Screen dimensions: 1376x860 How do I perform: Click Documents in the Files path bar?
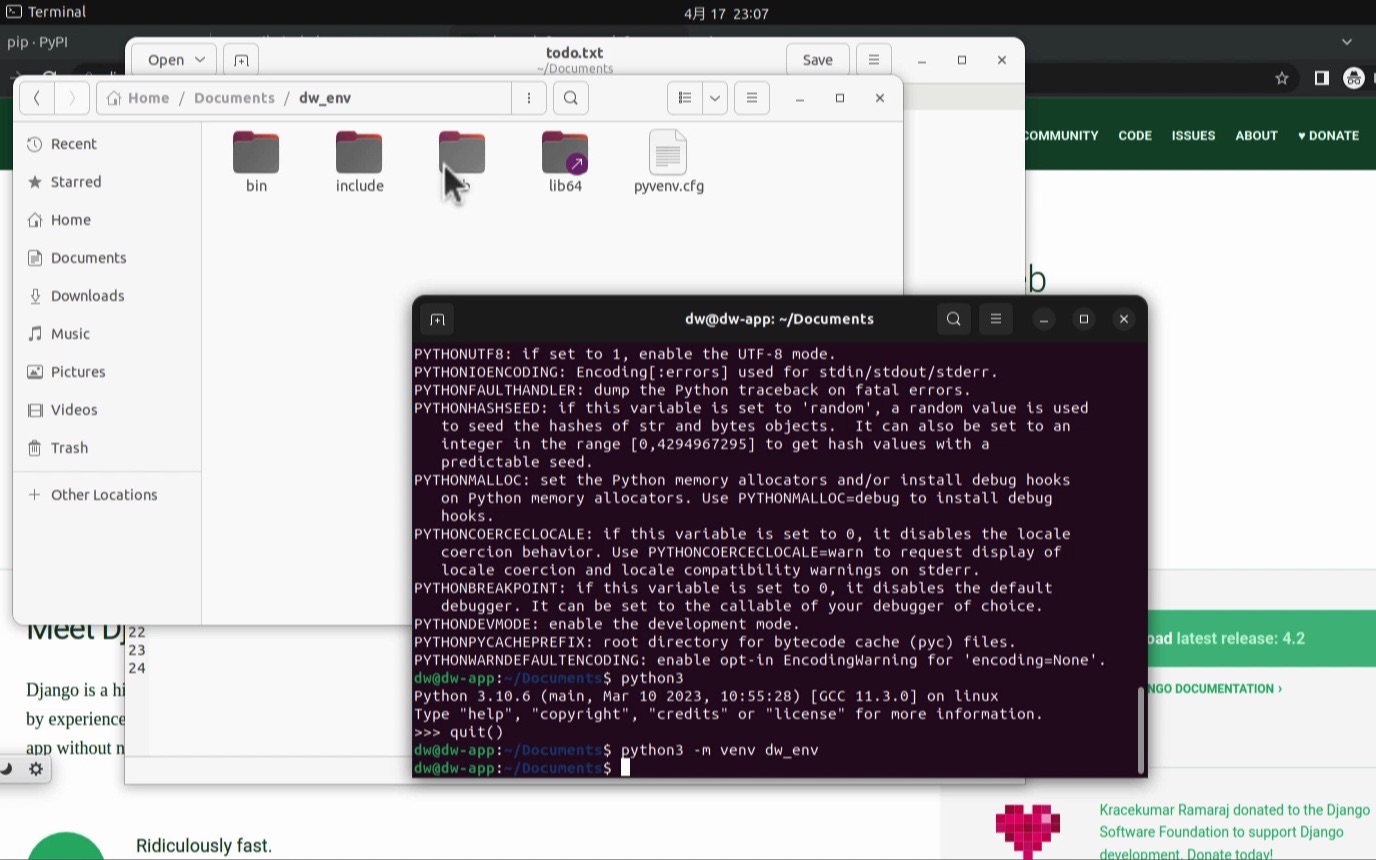[x=234, y=98]
